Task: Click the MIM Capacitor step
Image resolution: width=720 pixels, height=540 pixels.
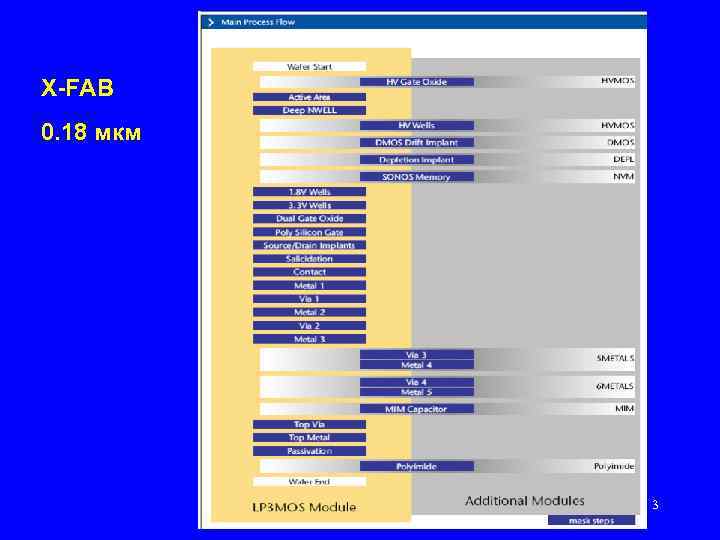Action: pos(416,409)
